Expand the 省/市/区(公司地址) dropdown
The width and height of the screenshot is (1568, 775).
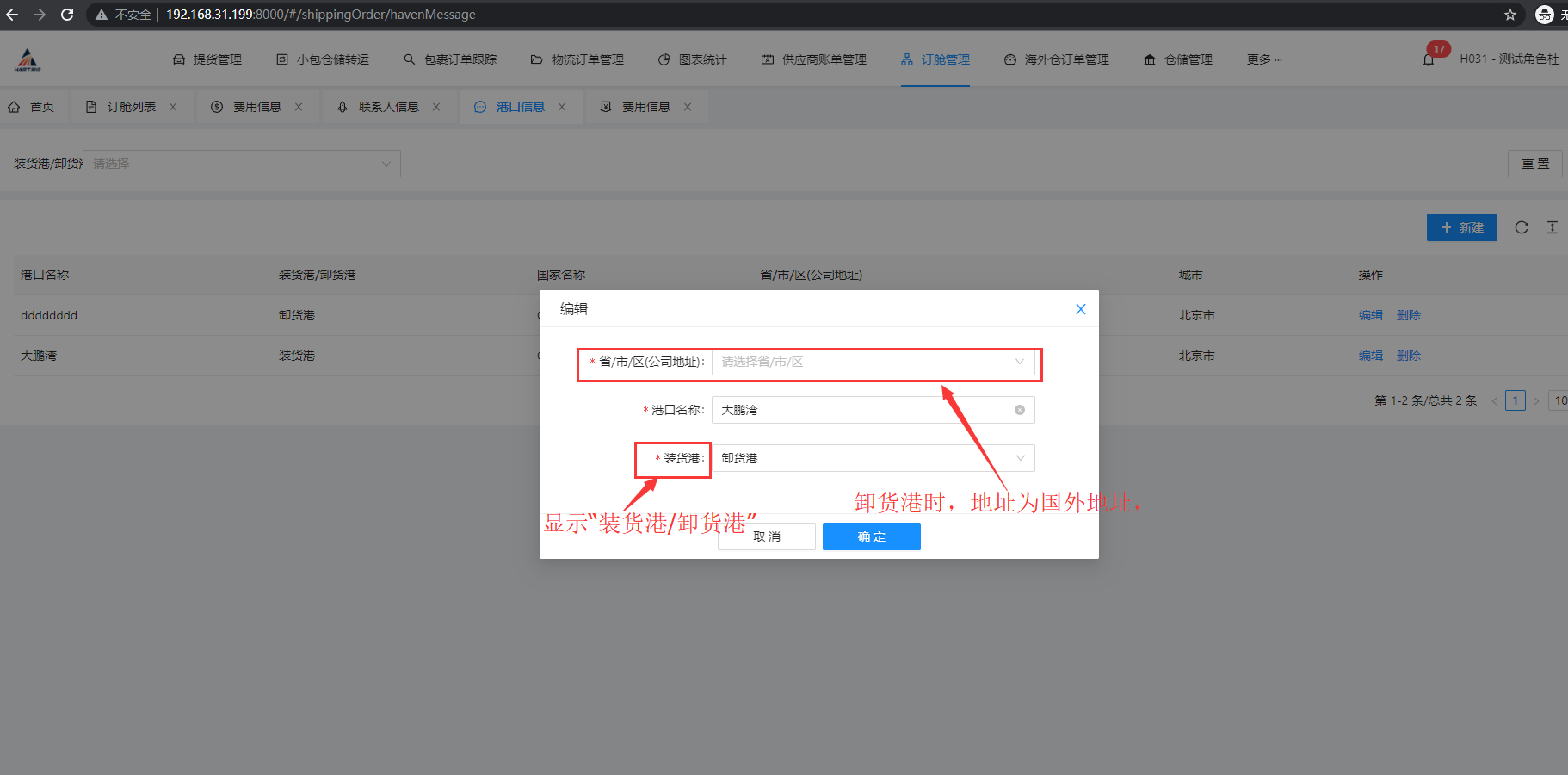pyautogui.click(x=873, y=362)
